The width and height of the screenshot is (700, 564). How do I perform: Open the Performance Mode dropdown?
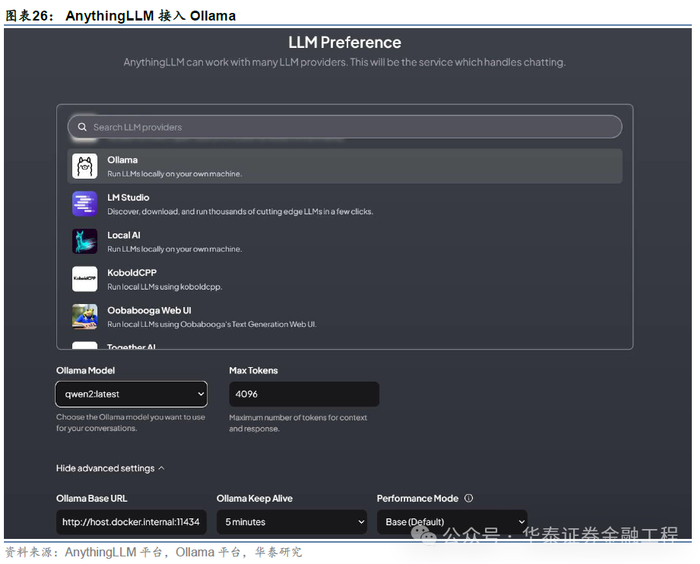452,522
